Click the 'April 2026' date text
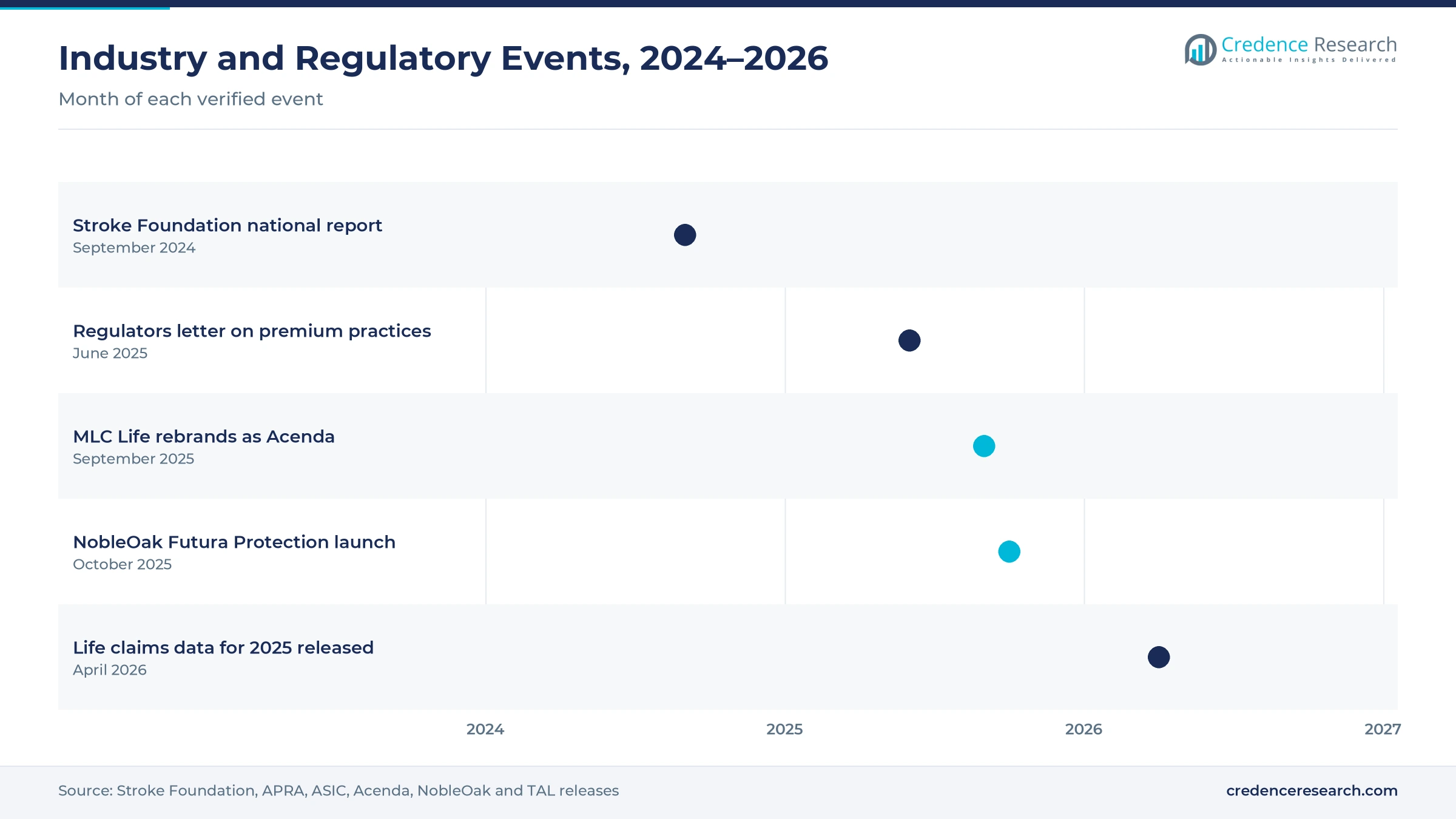The image size is (1456, 819). (x=110, y=670)
